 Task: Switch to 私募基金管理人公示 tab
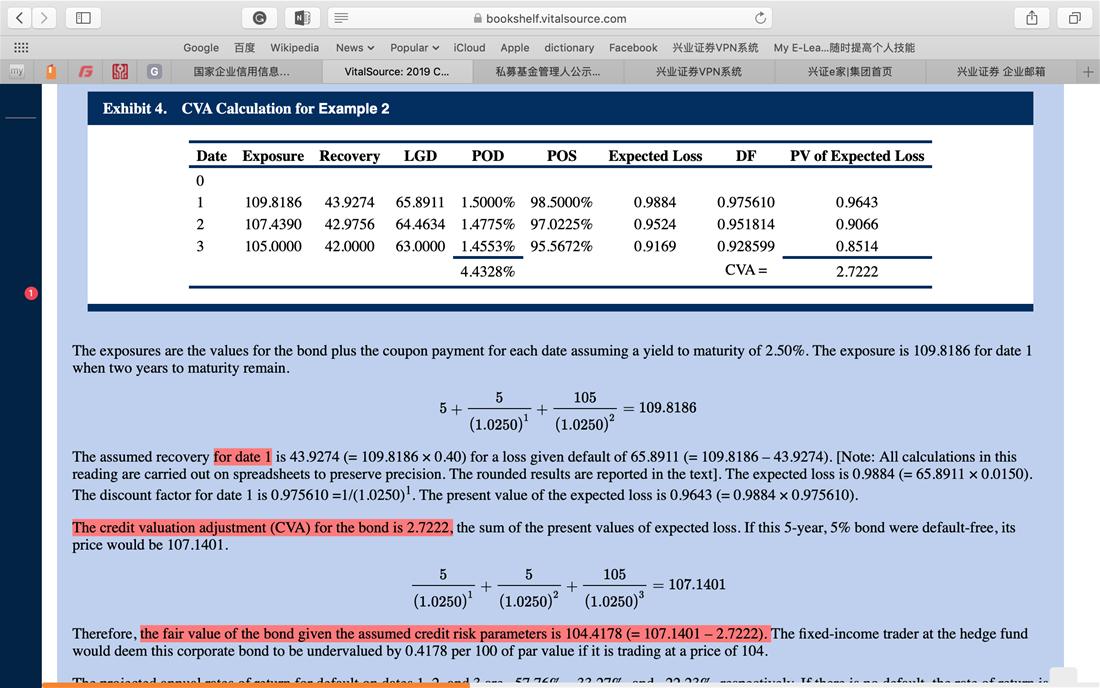click(548, 72)
